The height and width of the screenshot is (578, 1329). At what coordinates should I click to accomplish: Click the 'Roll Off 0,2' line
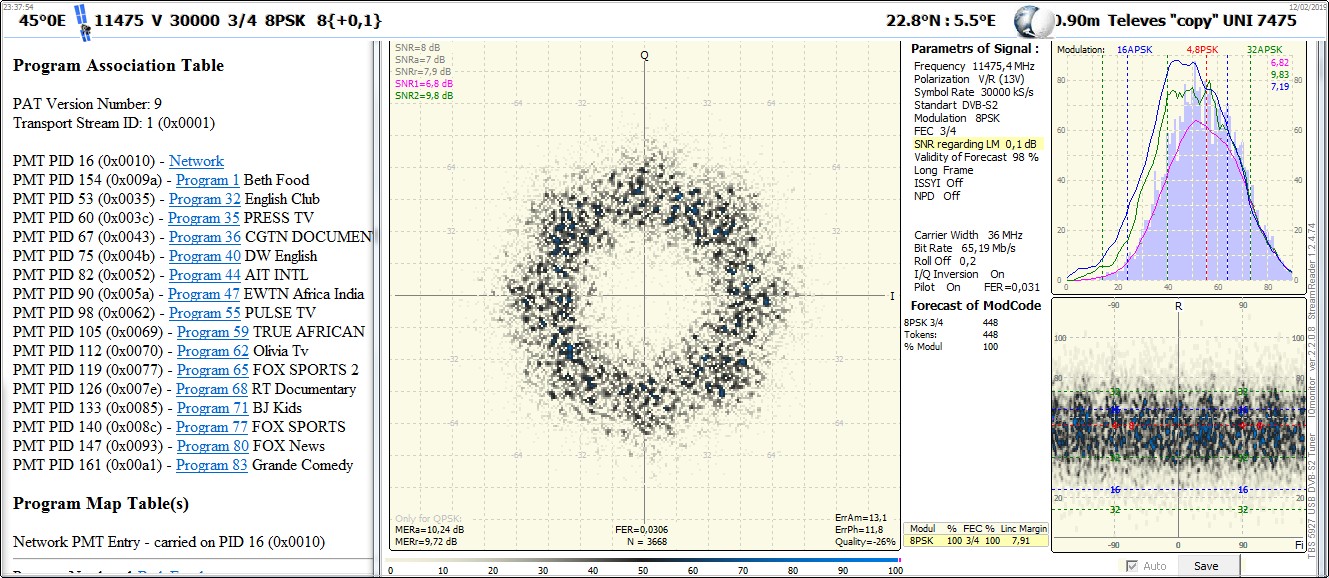coord(945,261)
